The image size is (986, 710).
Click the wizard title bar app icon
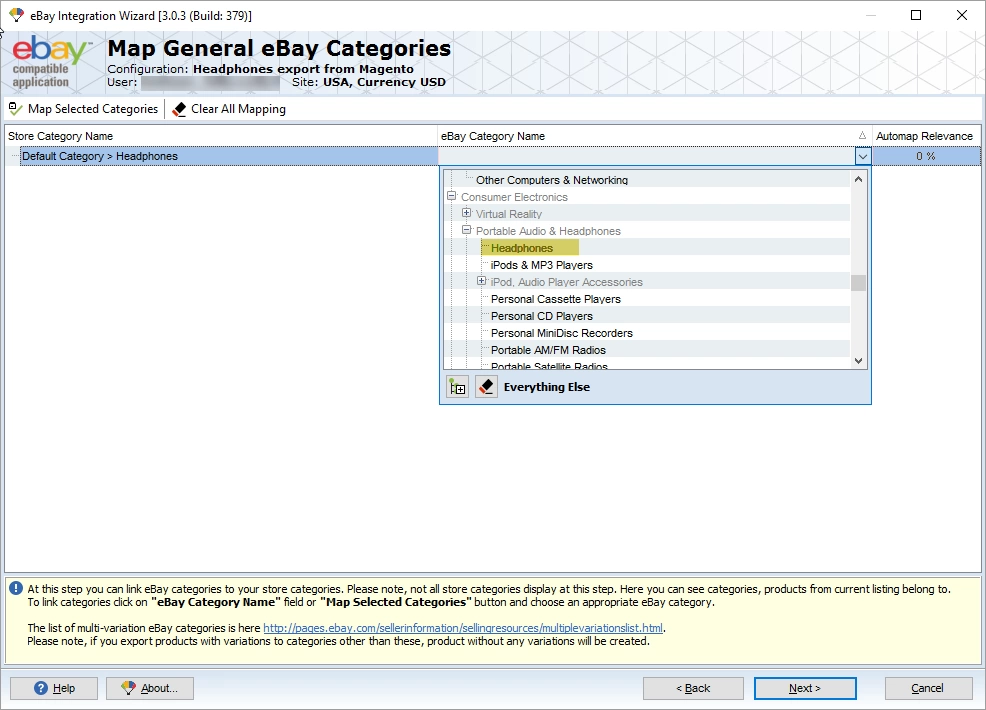(x=17, y=15)
